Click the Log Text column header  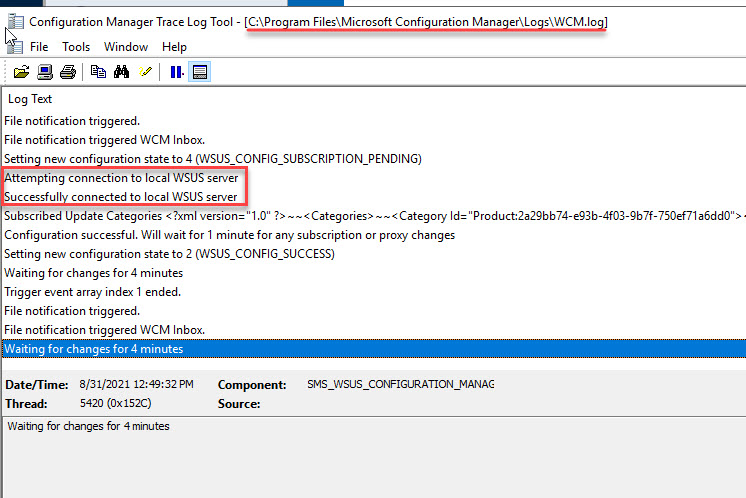30,99
